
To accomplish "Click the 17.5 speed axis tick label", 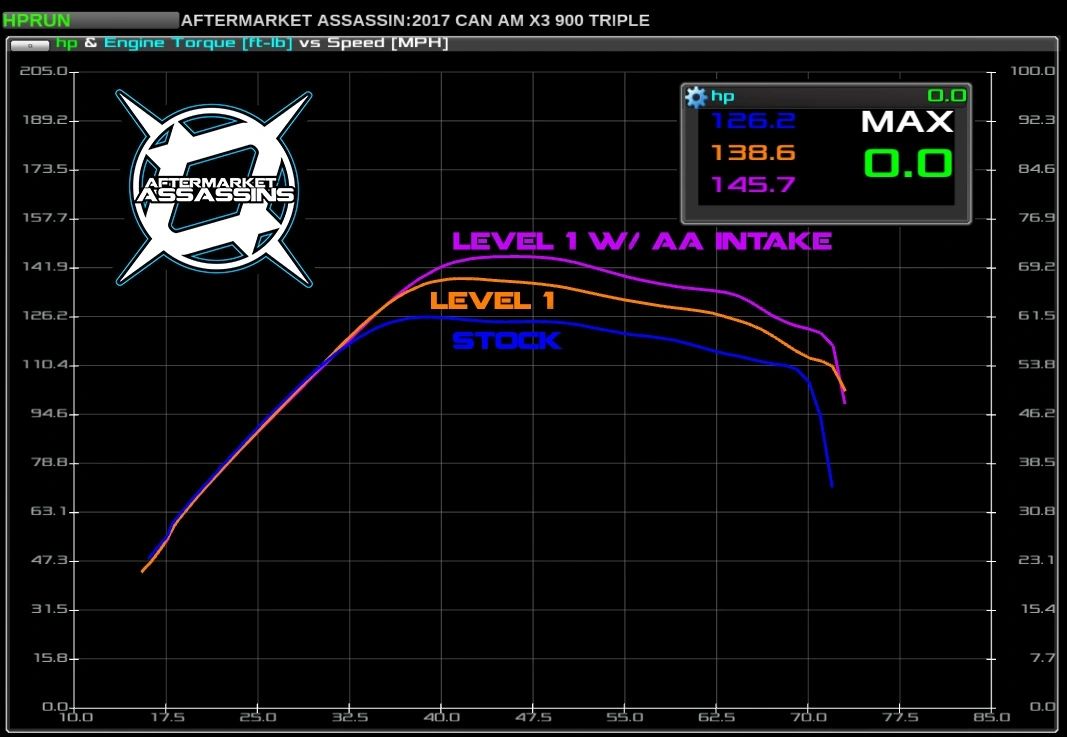I will (167, 717).
